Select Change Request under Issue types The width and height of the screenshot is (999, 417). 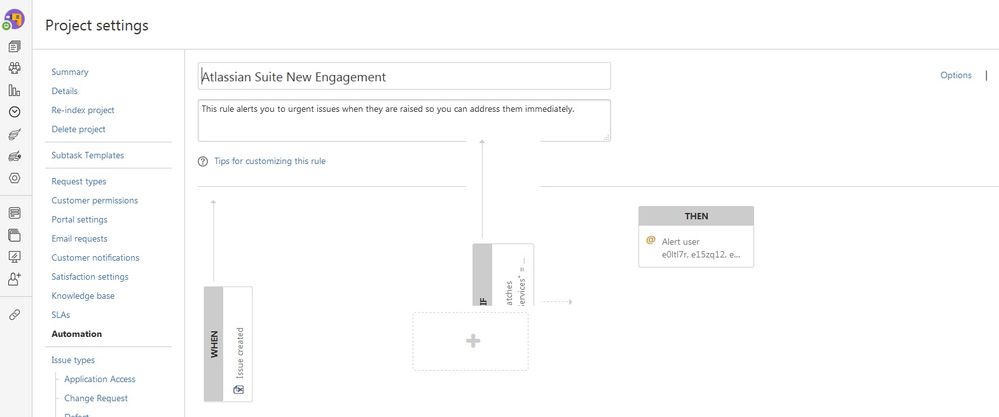pos(96,399)
